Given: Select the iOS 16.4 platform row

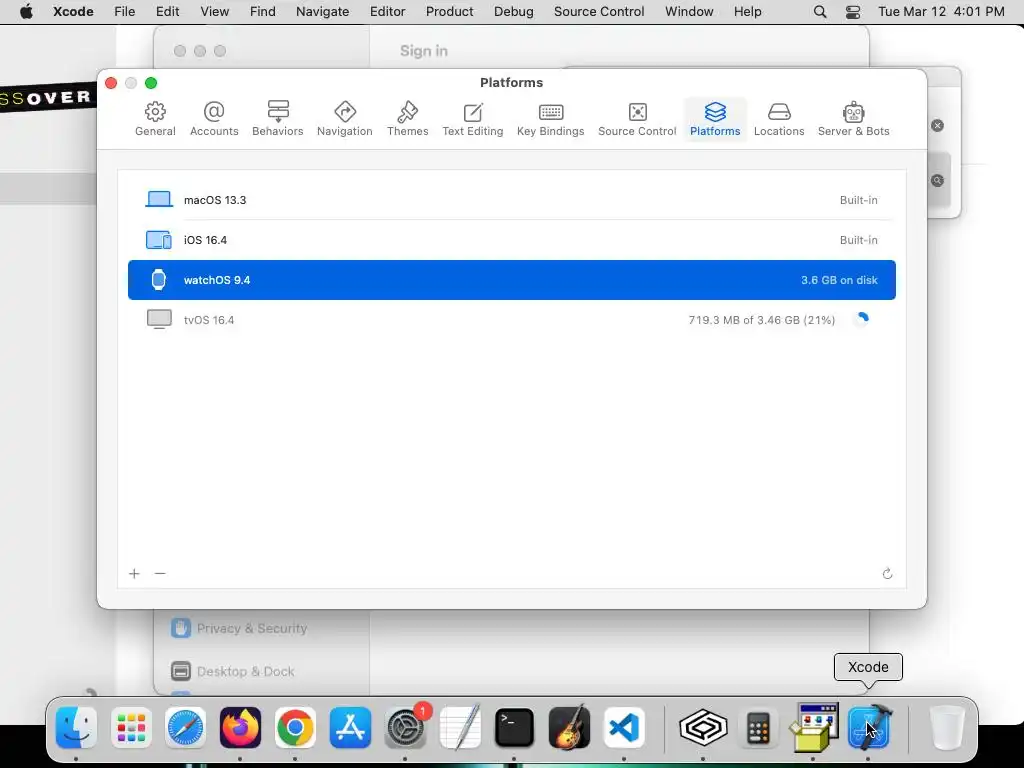Looking at the screenshot, I should (x=511, y=240).
